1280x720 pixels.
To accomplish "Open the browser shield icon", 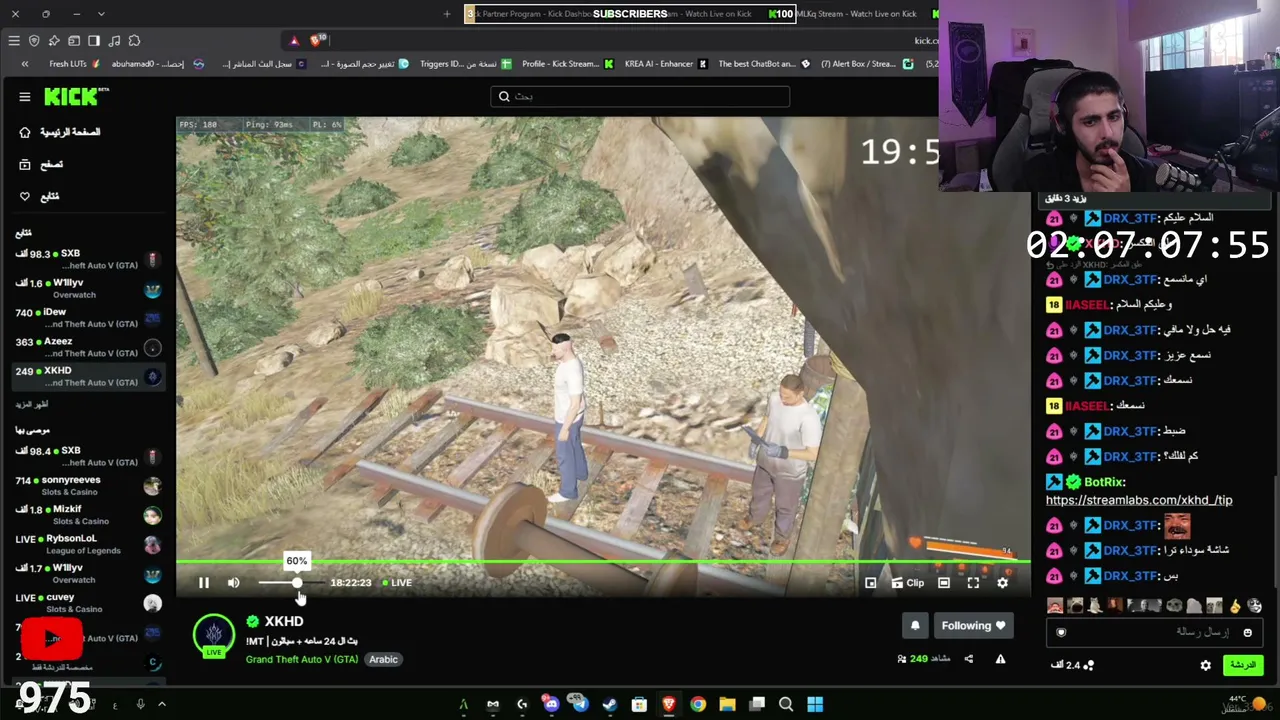I will 34,41.
